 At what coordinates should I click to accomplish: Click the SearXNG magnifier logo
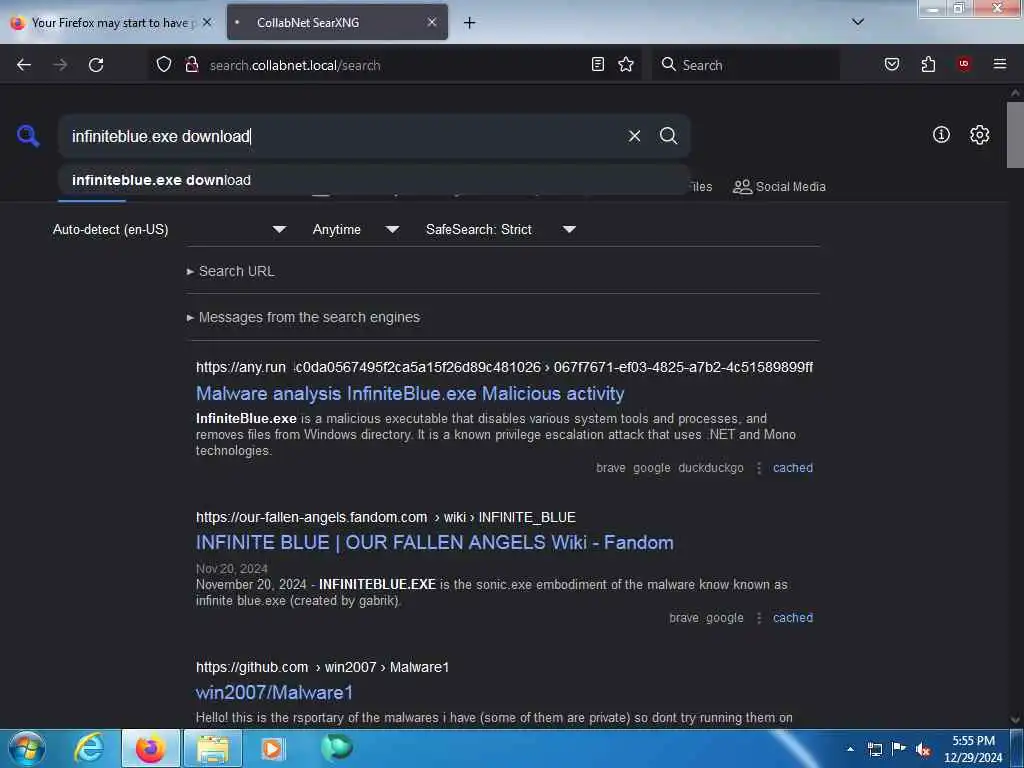point(28,136)
